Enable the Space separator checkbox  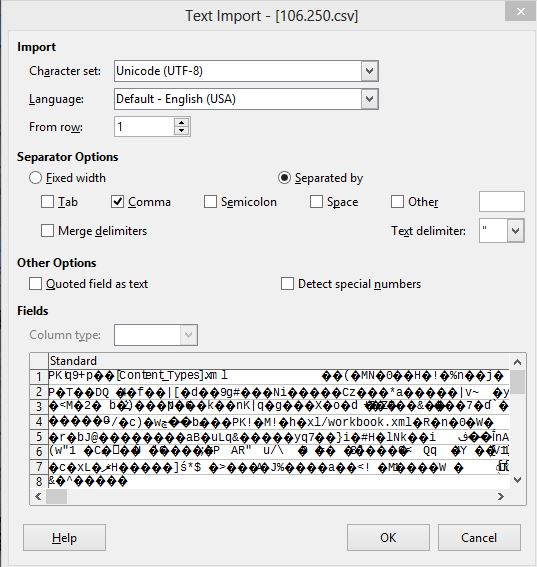tap(316, 202)
